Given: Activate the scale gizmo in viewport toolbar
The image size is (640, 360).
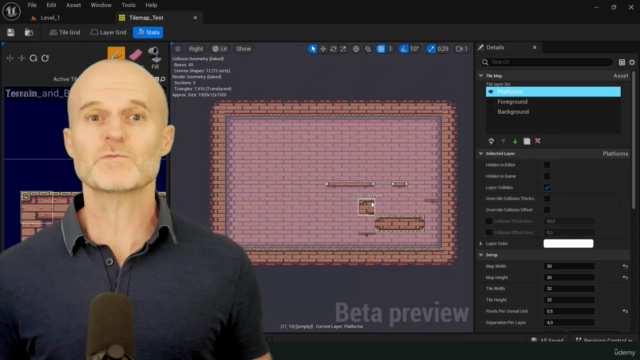Looking at the screenshot, I should [343, 49].
